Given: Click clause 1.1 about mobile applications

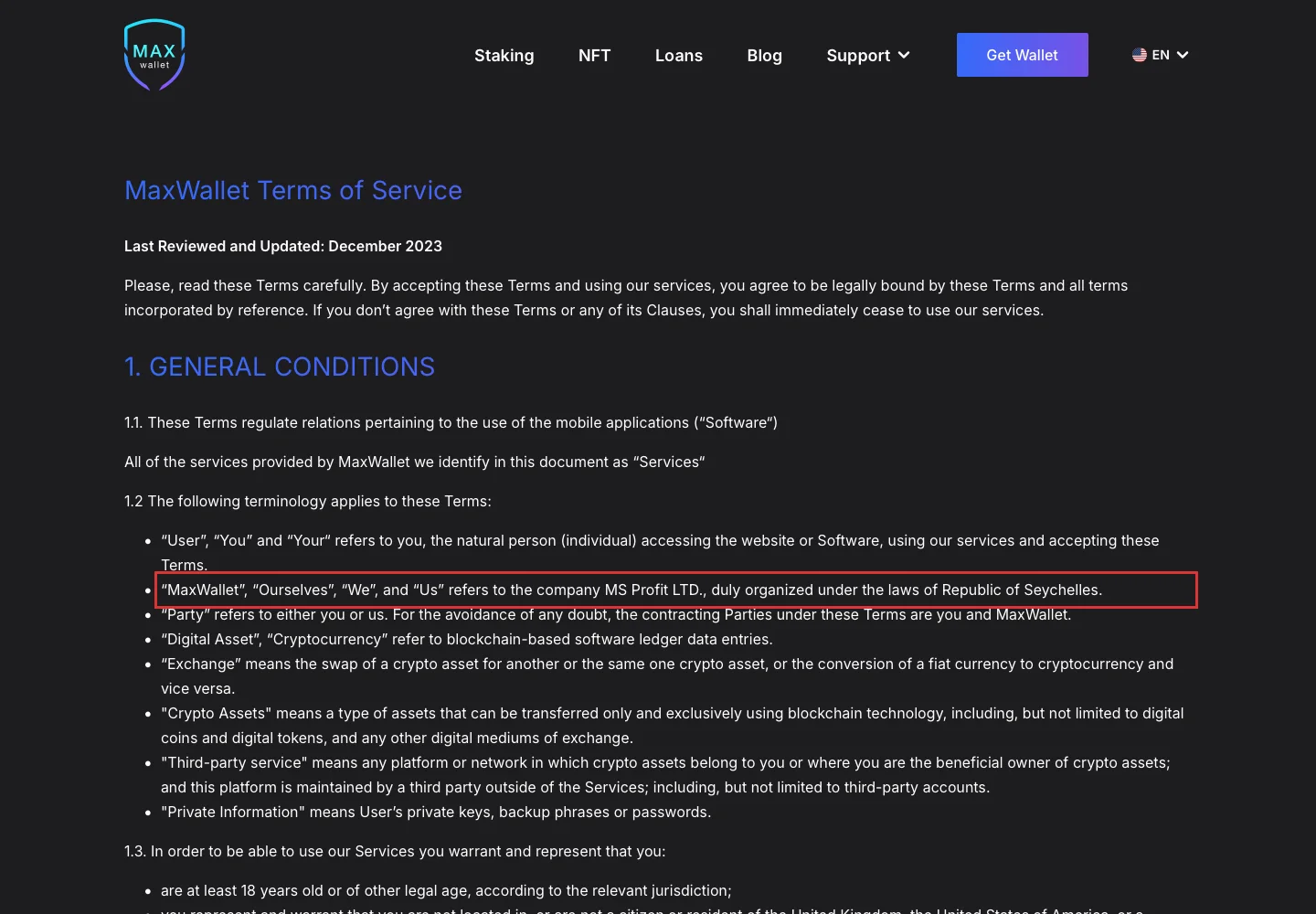Looking at the screenshot, I should tap(451, 422).
